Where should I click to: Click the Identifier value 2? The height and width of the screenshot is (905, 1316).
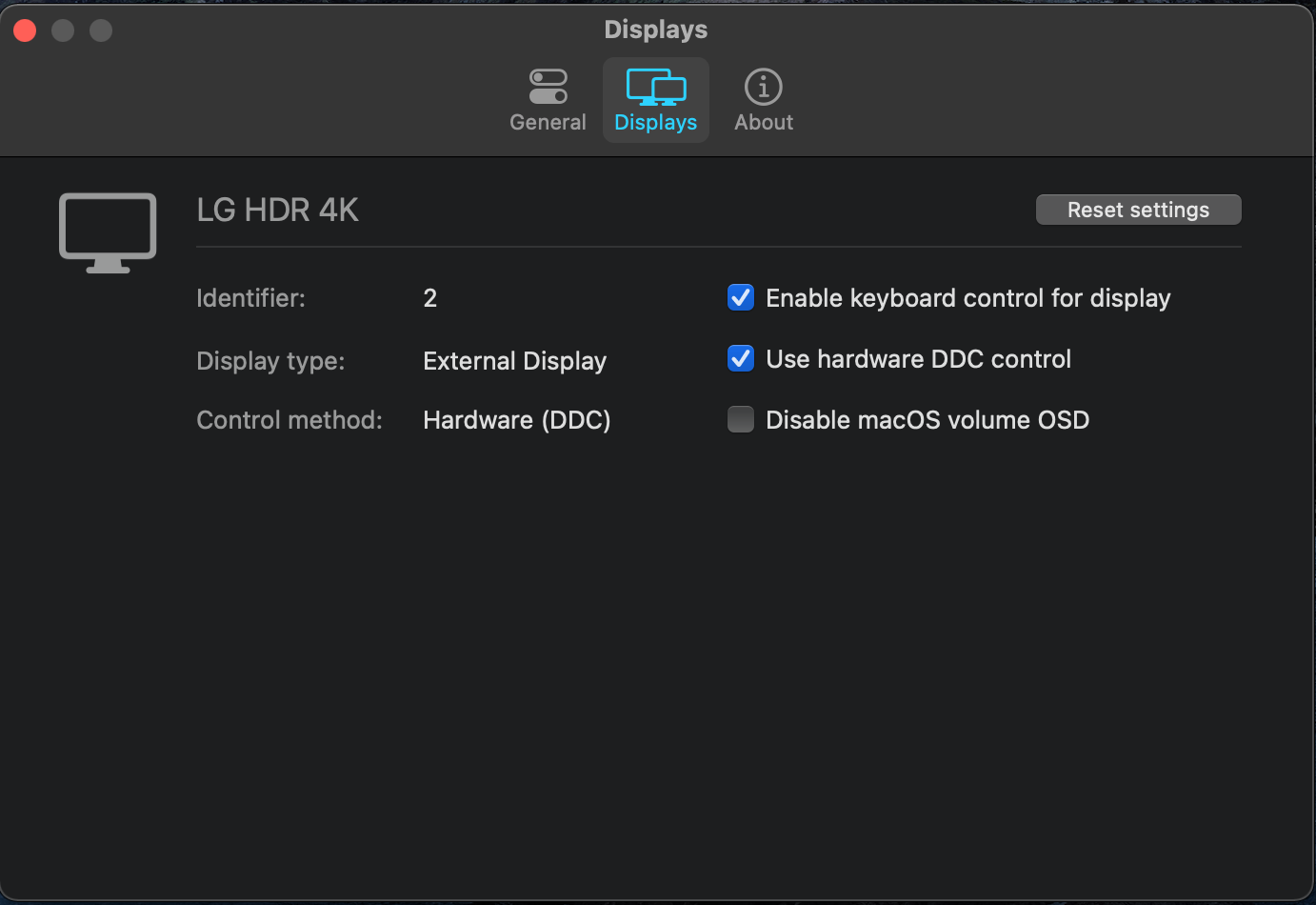[429, 298]
